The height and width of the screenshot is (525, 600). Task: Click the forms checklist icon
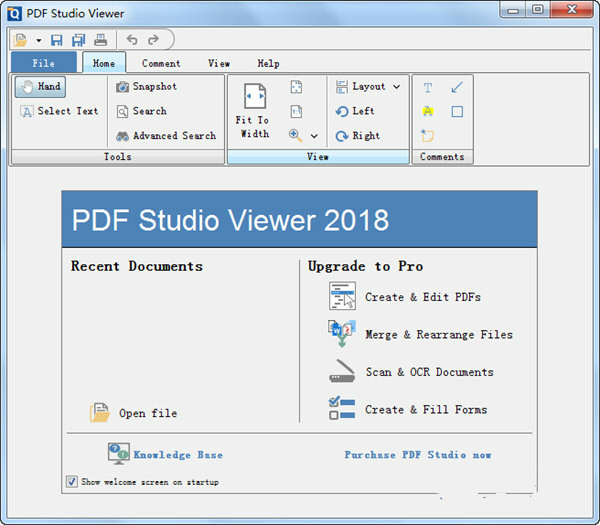pyautogui.click(x=342, y=408)
